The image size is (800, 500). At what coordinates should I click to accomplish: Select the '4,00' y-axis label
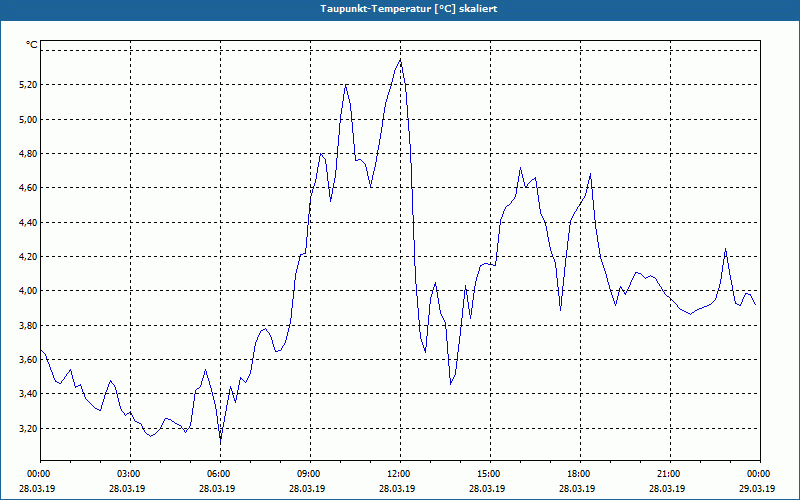point(28,291)
